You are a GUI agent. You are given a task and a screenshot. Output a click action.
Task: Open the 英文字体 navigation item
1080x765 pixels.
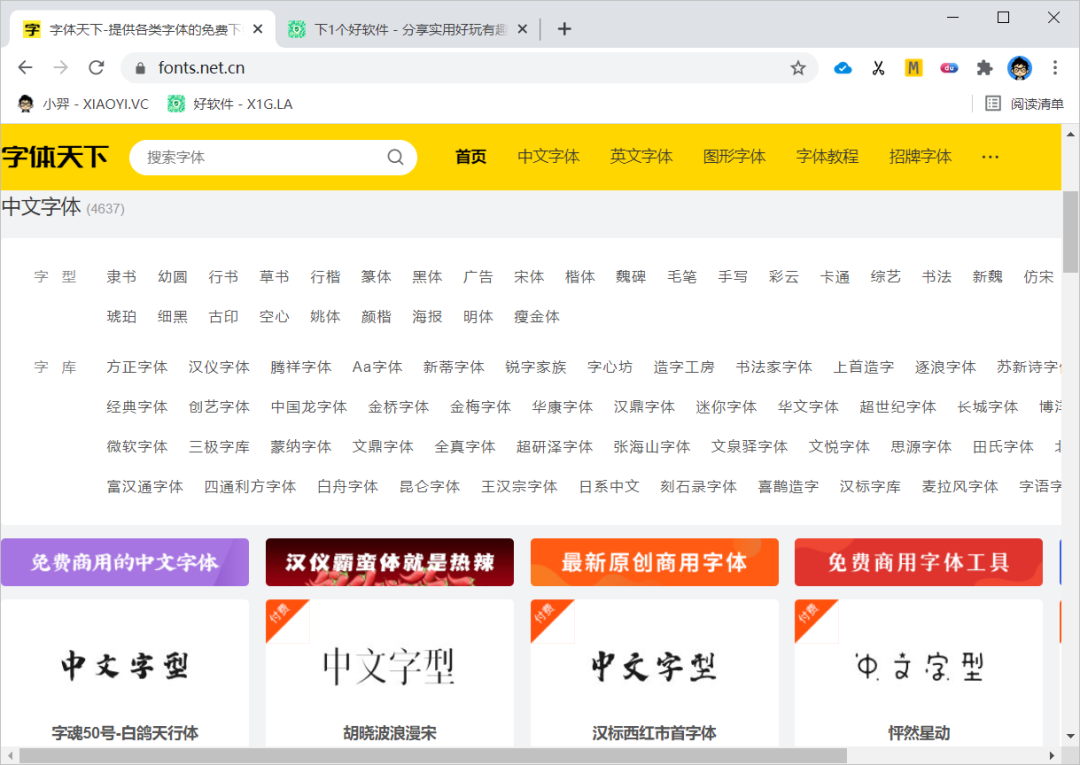[x=641, y=157]
